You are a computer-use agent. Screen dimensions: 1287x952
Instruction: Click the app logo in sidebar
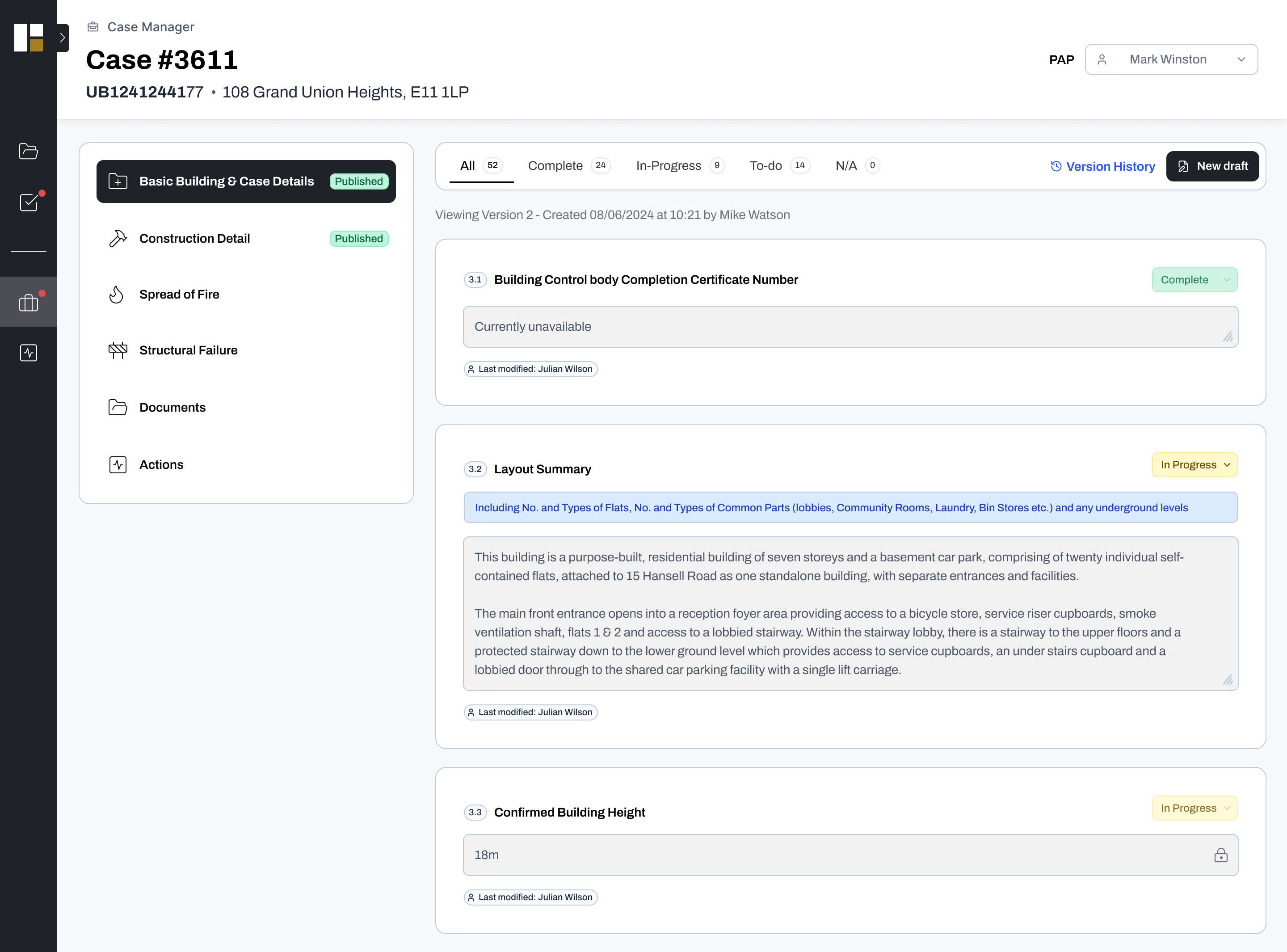[x=28, y=38]
